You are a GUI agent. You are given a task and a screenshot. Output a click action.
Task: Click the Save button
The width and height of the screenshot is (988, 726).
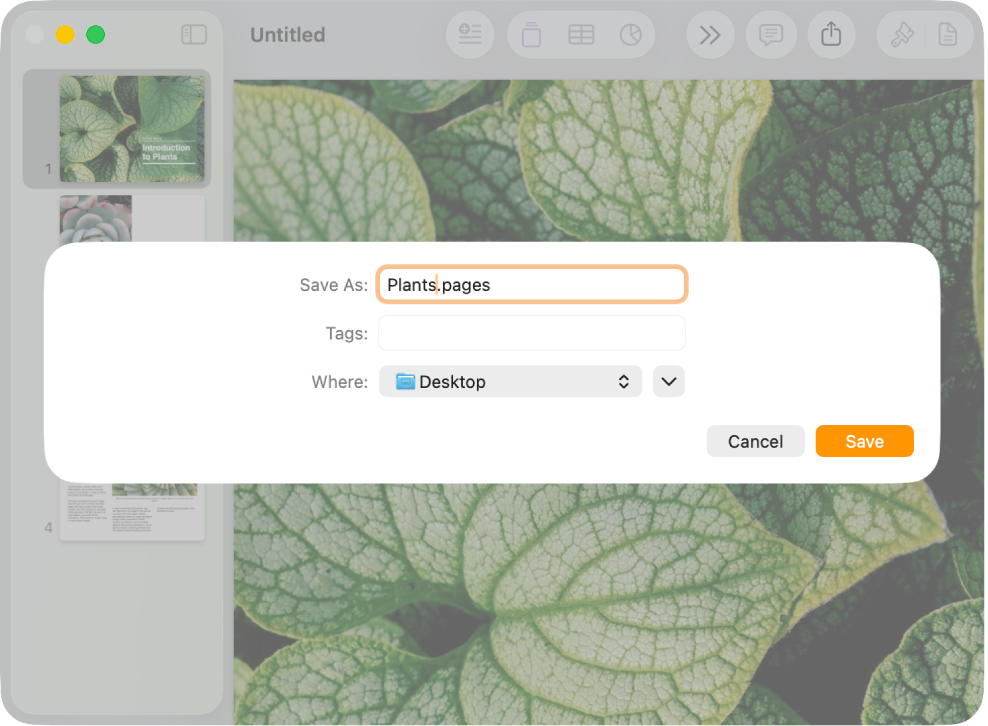tap(864, 441)
